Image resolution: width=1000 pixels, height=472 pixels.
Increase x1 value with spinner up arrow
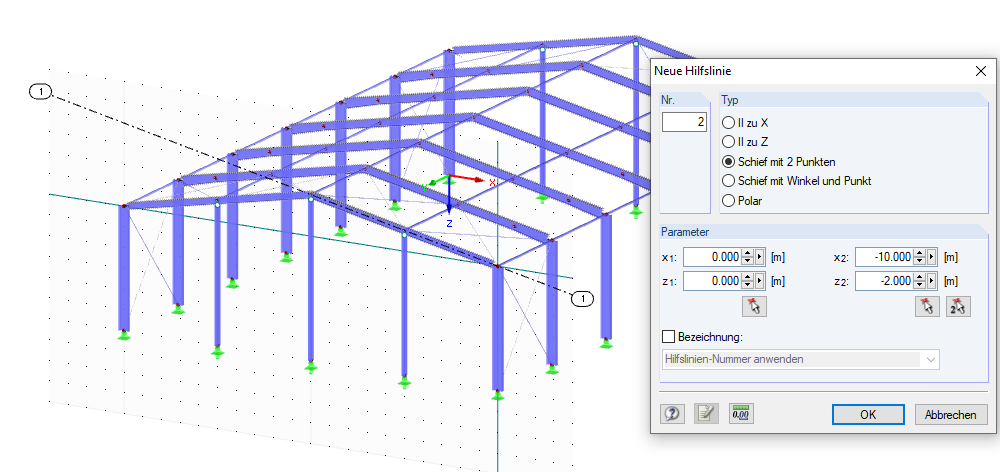[x=747, y=254]
